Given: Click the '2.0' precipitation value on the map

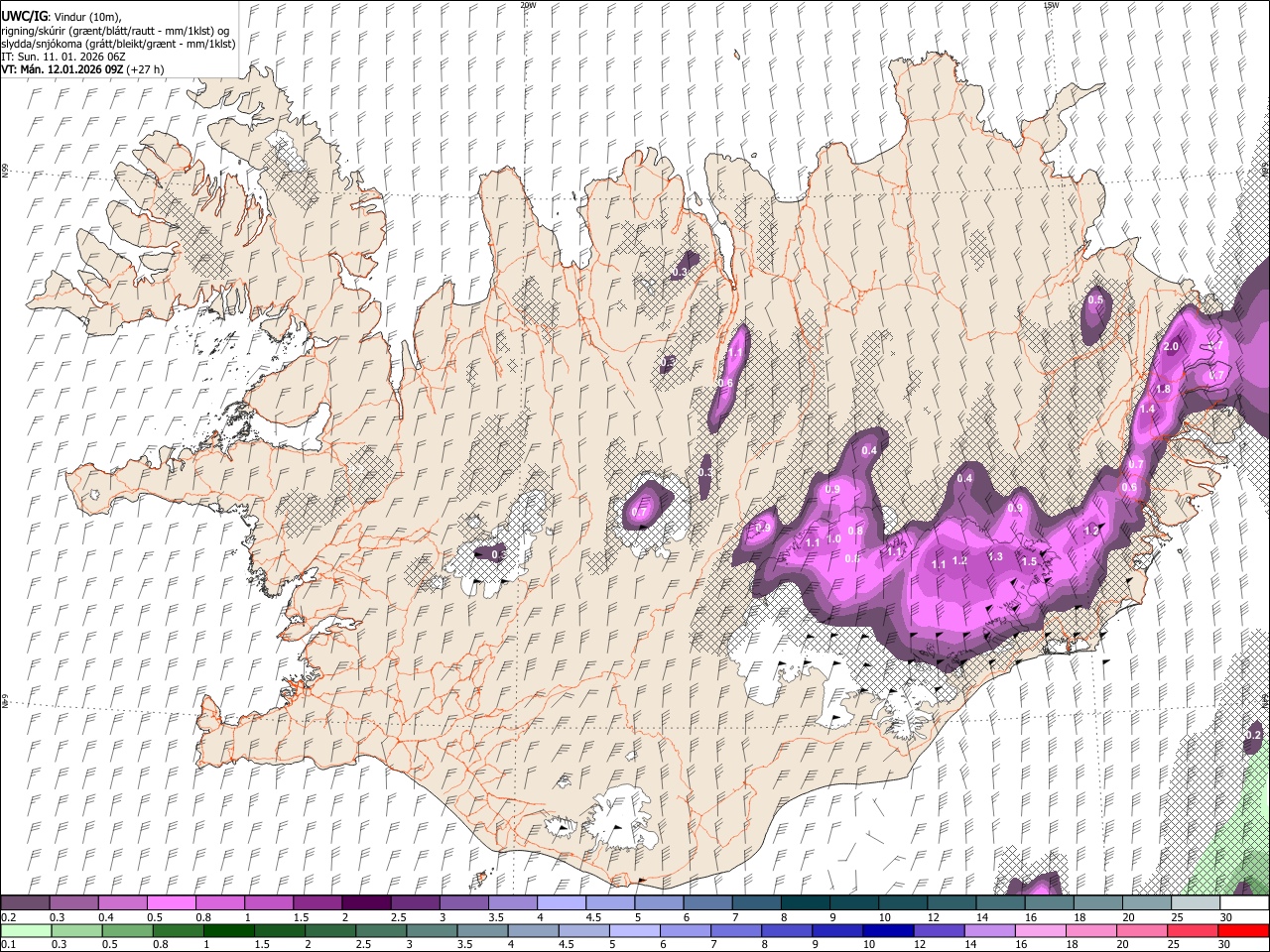Looking at the screenshot, I should [1171, 346].
